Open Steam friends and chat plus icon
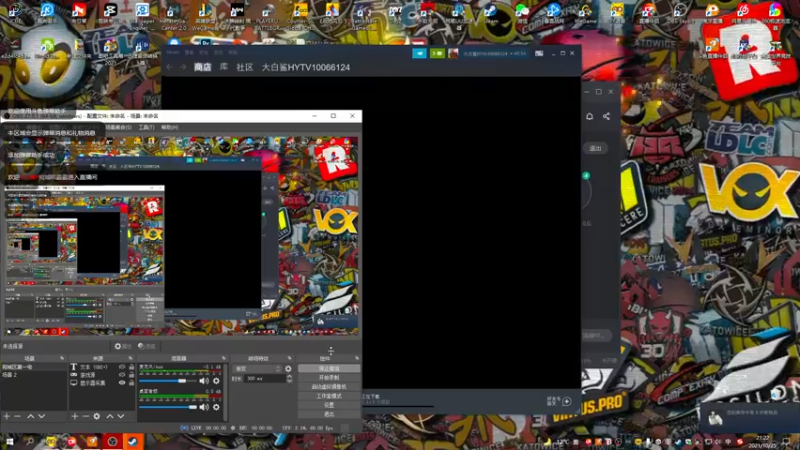 point(567,402)
